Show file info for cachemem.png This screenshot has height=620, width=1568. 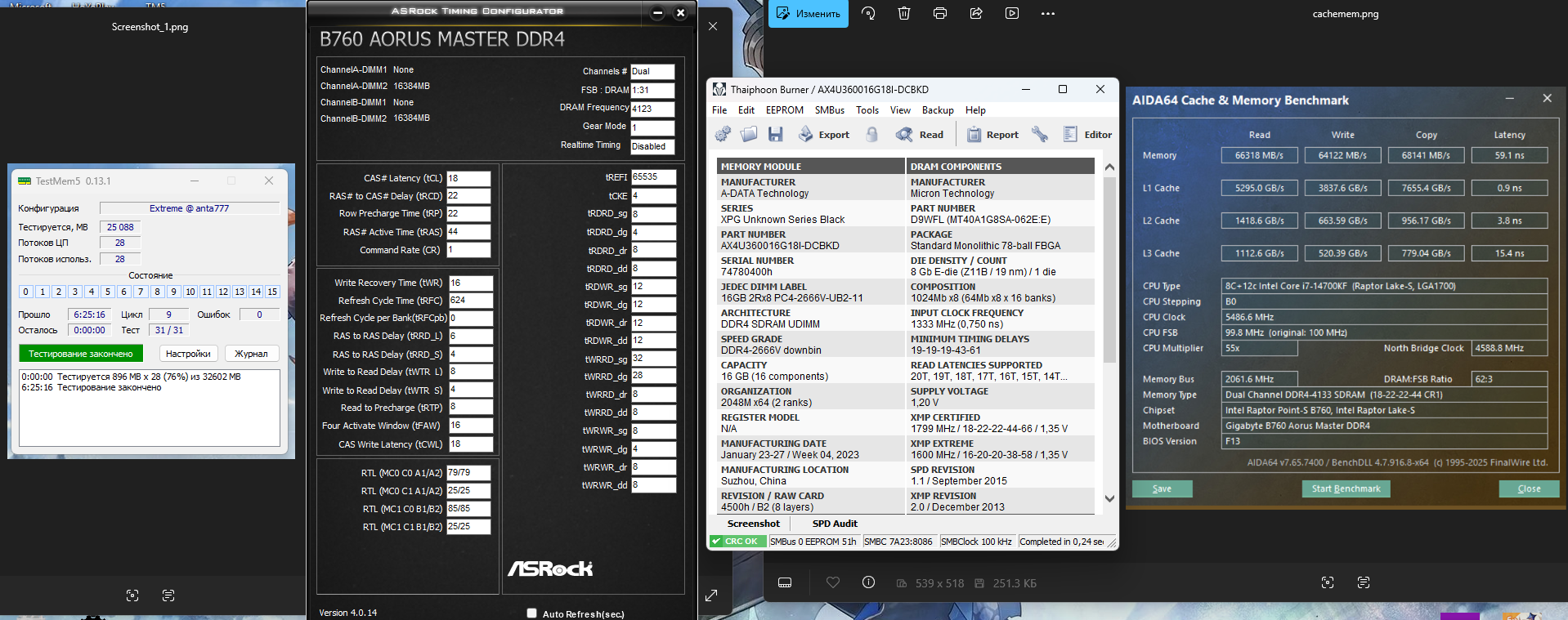click(x=868, y=582)
